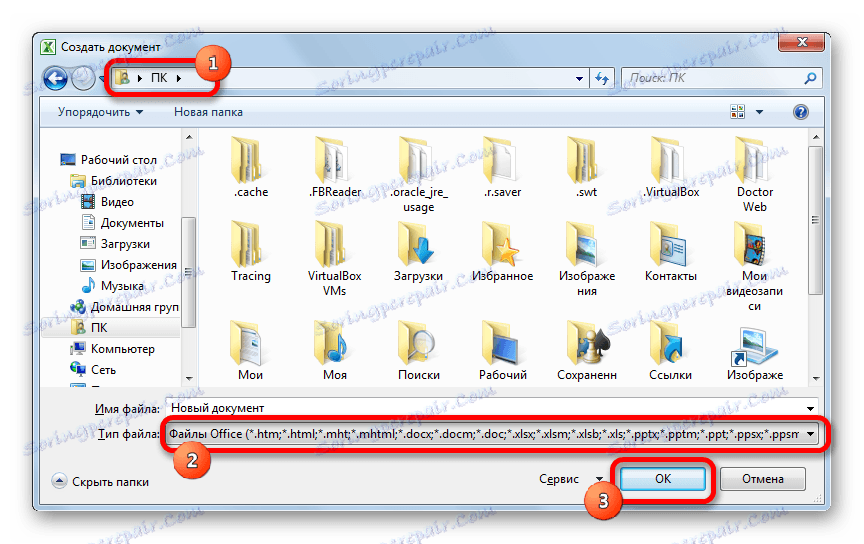Open the .swt folder

click(x=586, y=168)
